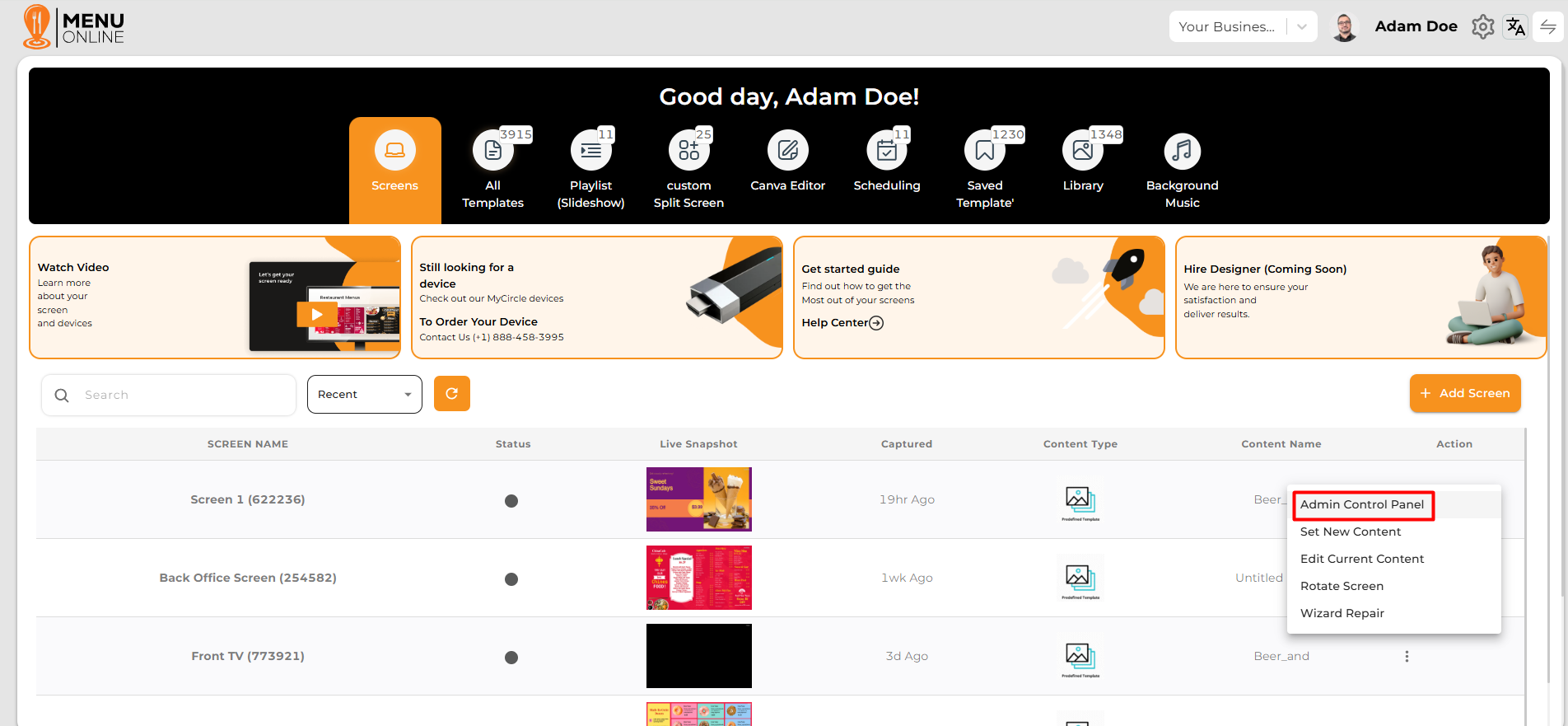Open three-dot action menu for Front TV

pyautogui.click(x=1407, y=657)
